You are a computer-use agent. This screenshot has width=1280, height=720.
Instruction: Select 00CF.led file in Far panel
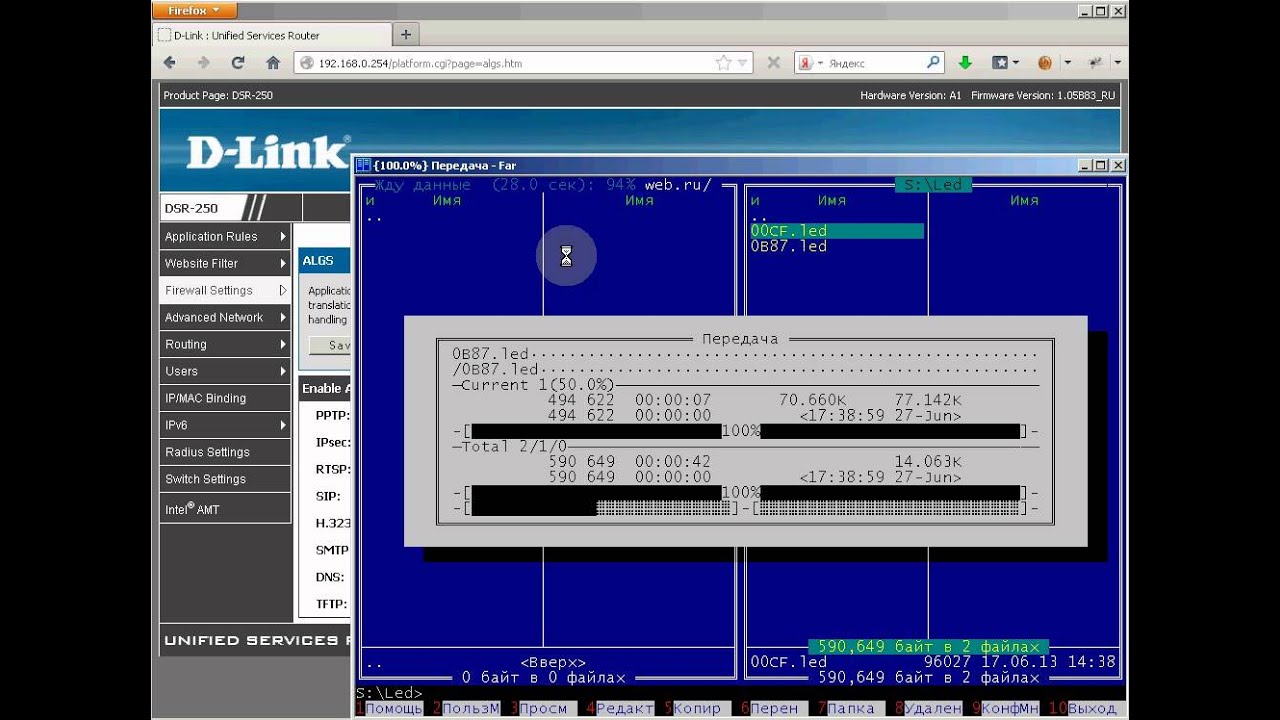pos(836,231)
